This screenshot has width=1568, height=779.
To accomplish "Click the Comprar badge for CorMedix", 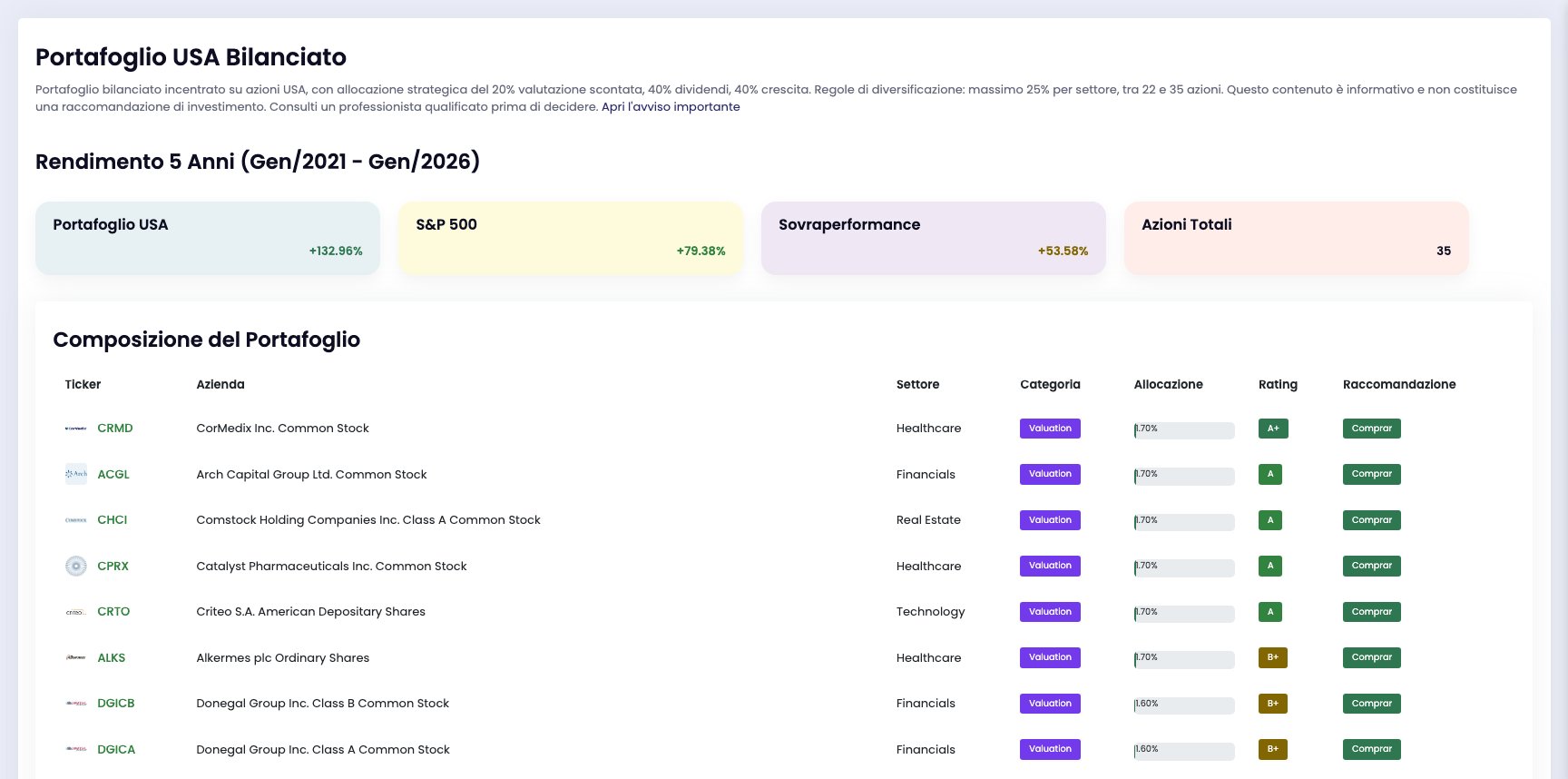I will click(x=1372, y=429).
